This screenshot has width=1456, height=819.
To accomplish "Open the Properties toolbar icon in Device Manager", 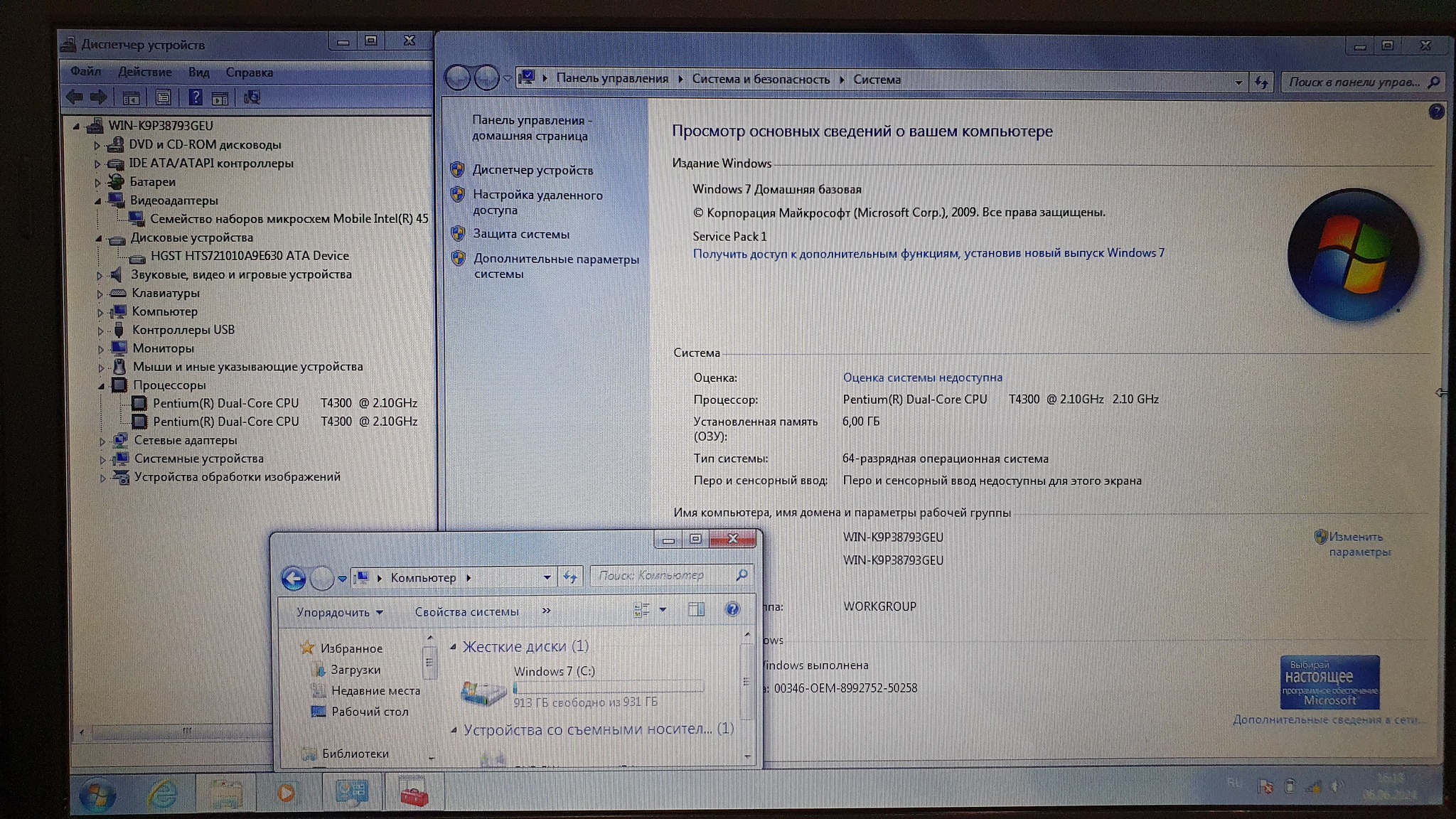I will coord(163,98).
